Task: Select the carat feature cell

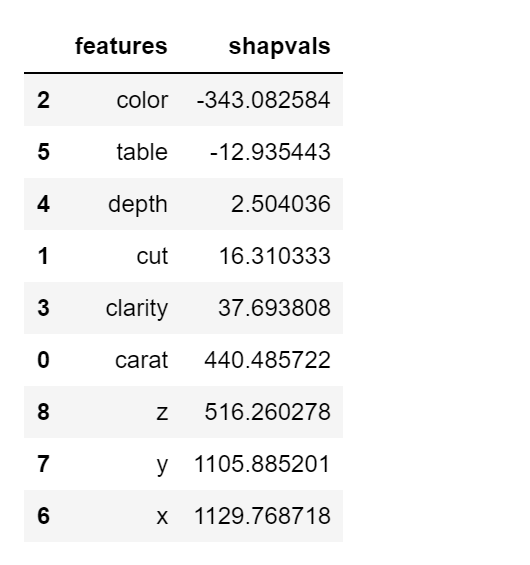Action: coord(142,360)
